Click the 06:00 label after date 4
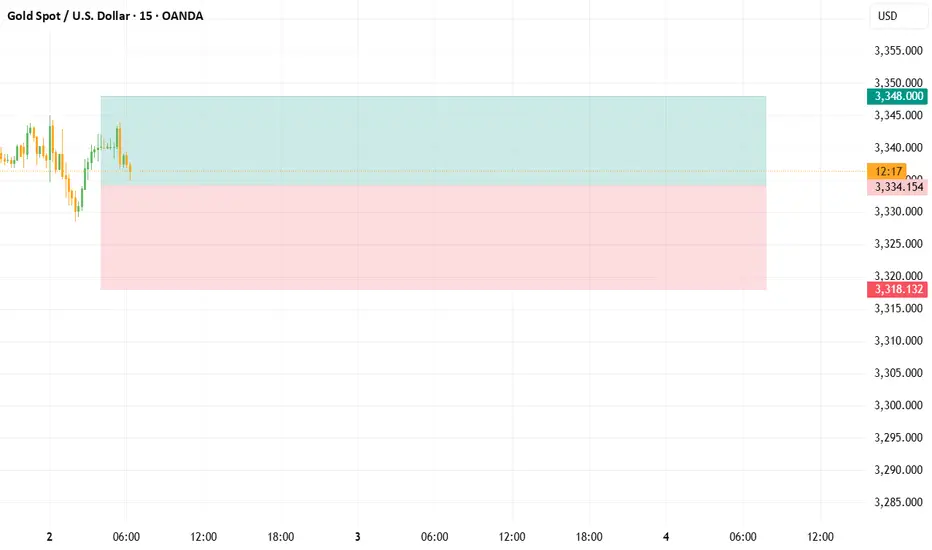 tap(743, 537)
